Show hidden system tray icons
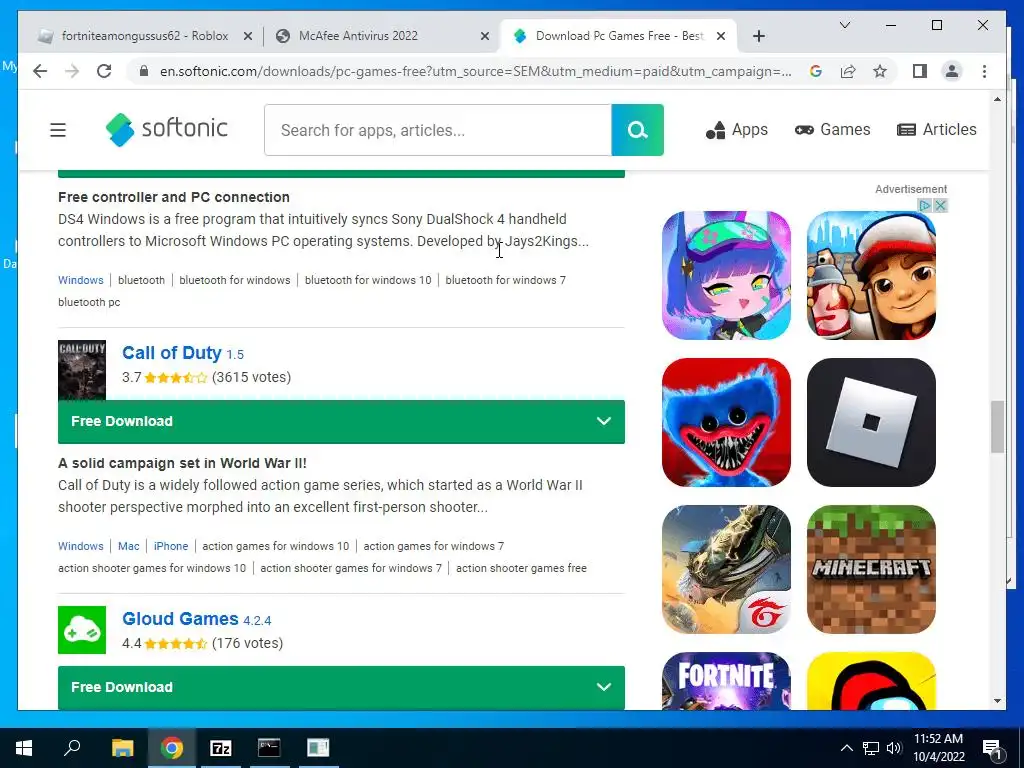The width and height of the screenshot is (1024, 768). pos(846,748)
